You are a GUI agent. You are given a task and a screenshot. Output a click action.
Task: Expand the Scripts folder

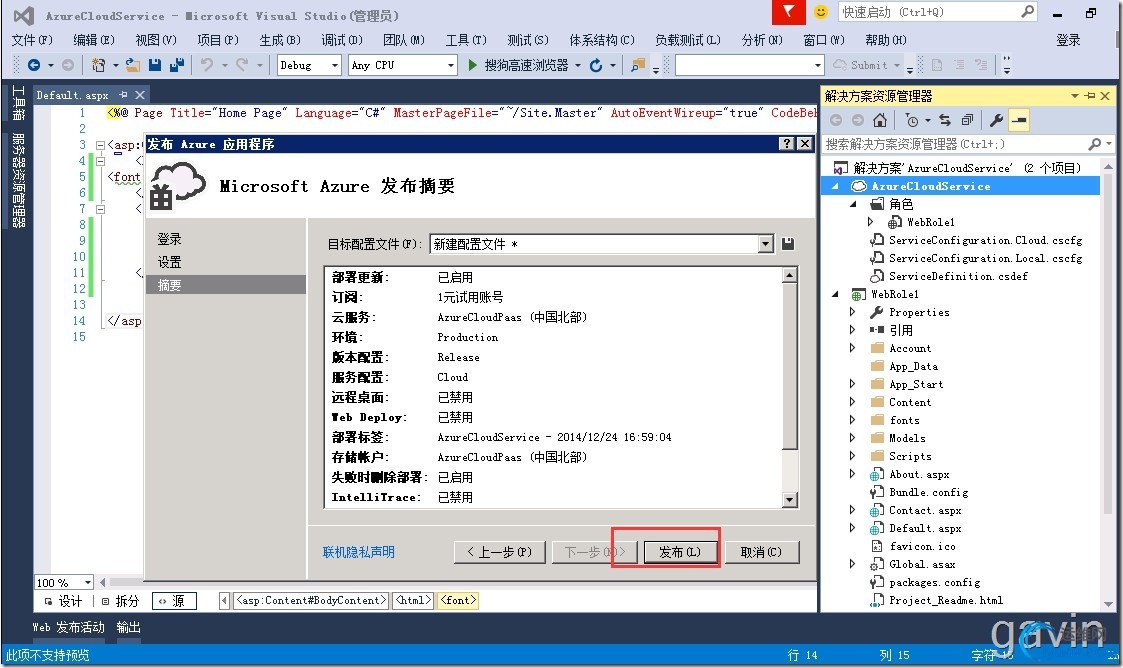click(x=852, y=456)
